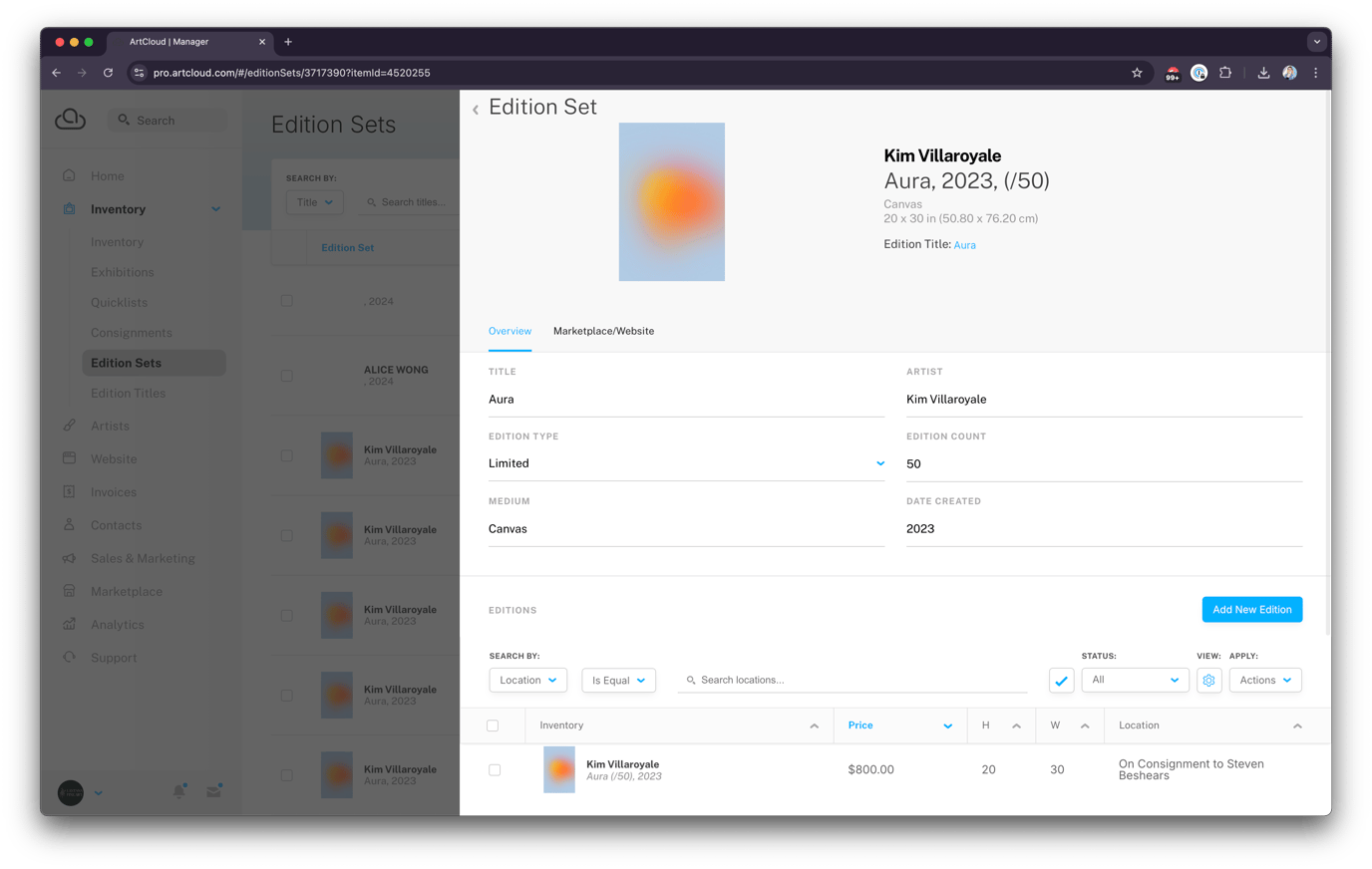The image size is (1372, 869).
Task: Open notifications bell icon
Action: pyautogui.click(x=179, y=791)
